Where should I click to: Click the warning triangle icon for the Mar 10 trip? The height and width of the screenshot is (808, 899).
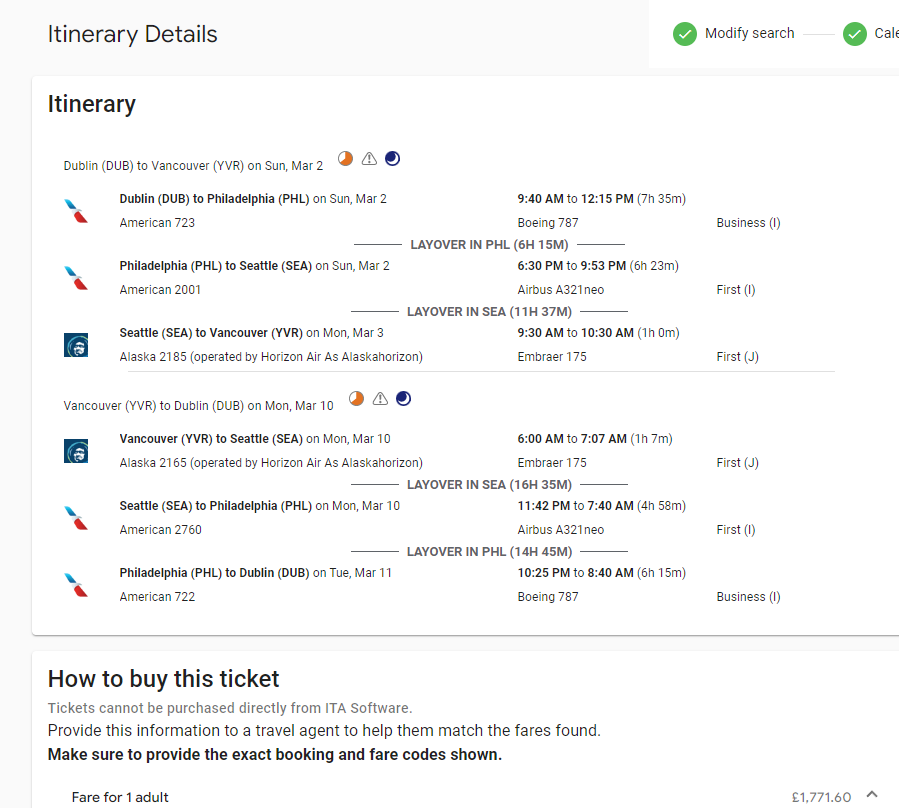coord(380,399)
